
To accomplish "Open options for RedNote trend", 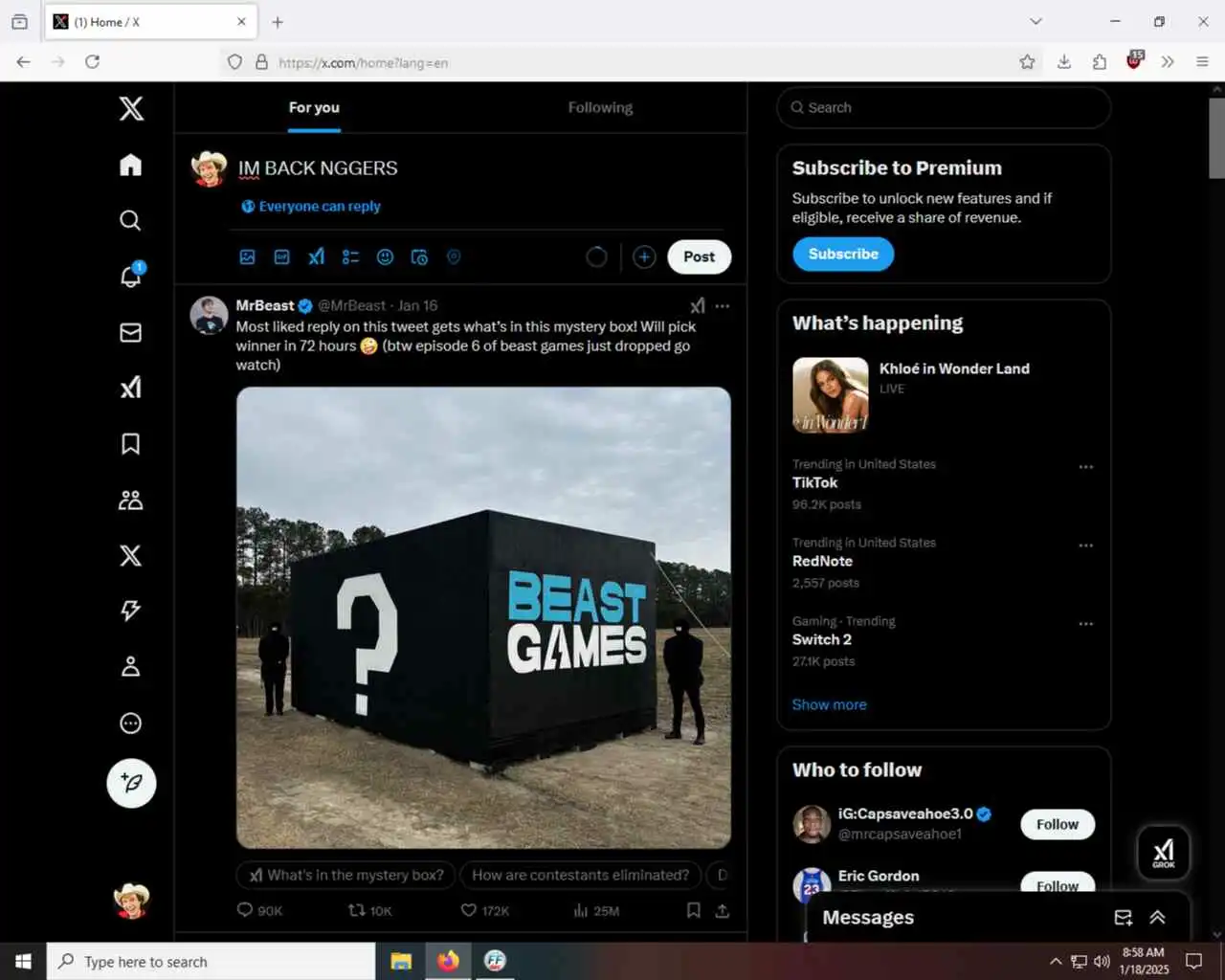I will coord(1085,546).
